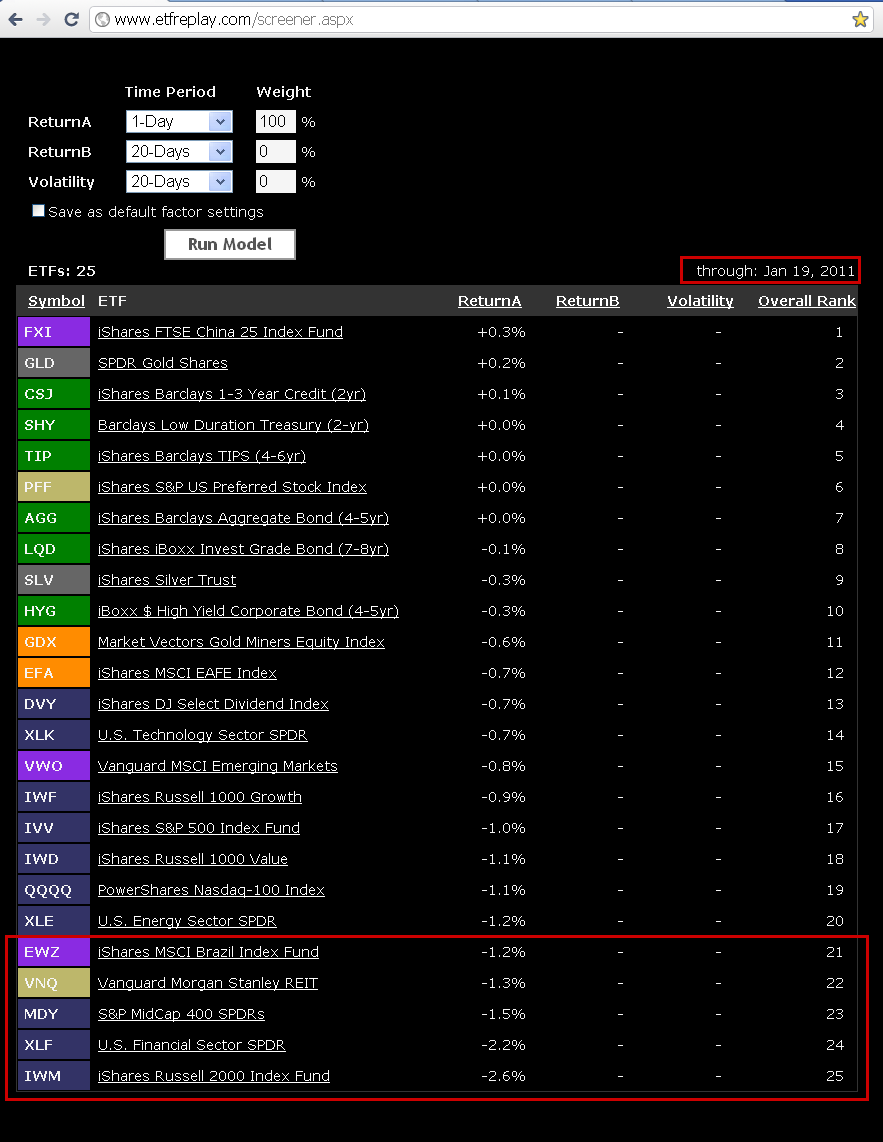Screen dimensions: 883x1142
Task: Open iShares MSCI Brazil Index Fund link
Action: [208, 952]
